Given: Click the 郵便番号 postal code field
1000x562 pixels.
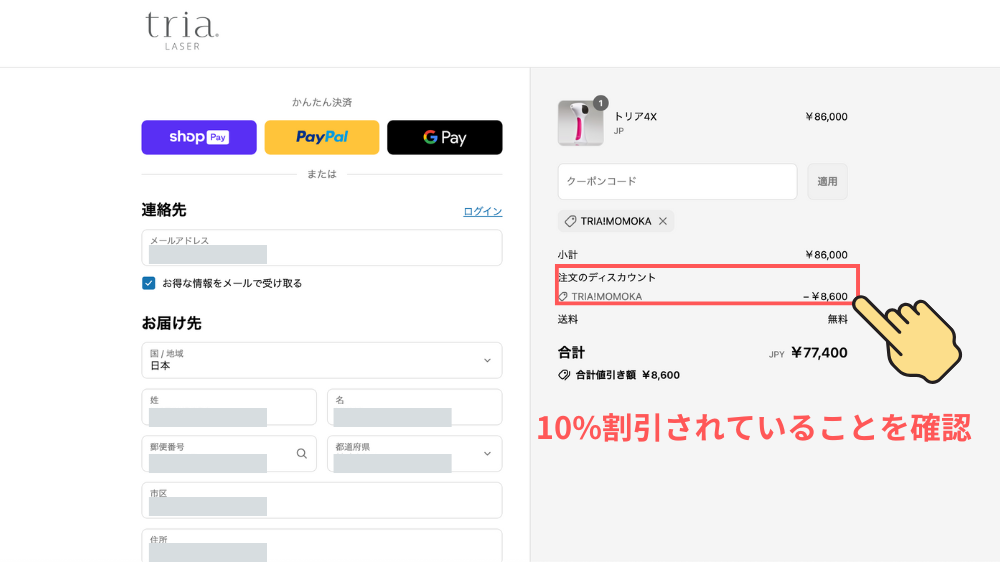Looking at the screenshot, I should point(229,454).
